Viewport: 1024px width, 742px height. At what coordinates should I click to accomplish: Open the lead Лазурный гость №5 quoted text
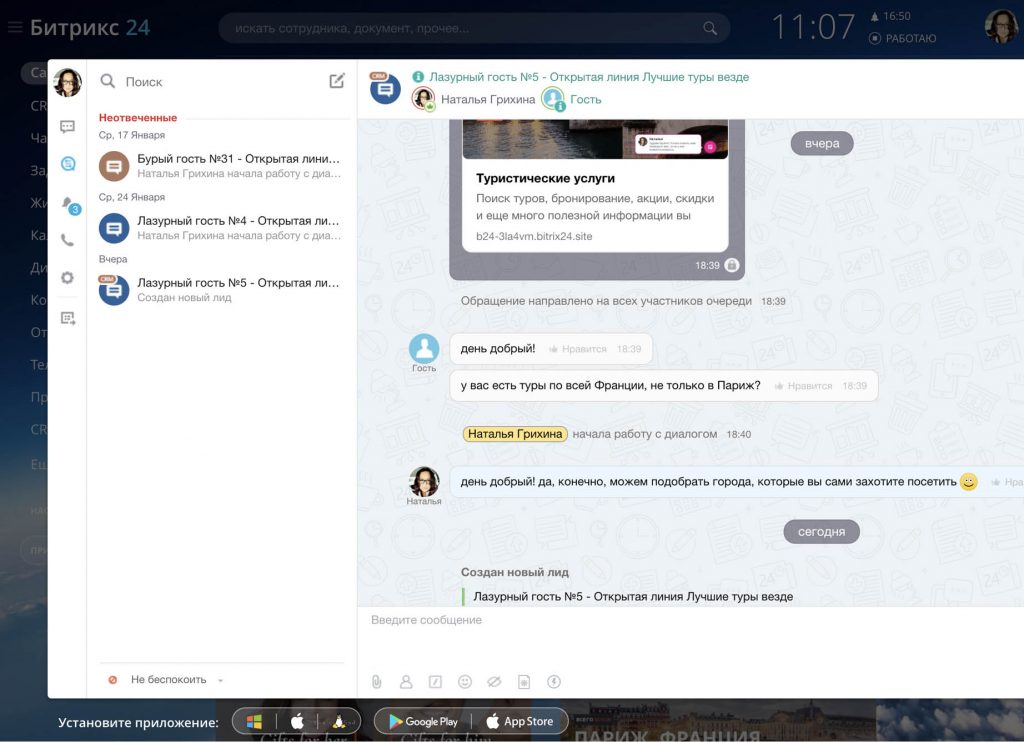(633, 596)
